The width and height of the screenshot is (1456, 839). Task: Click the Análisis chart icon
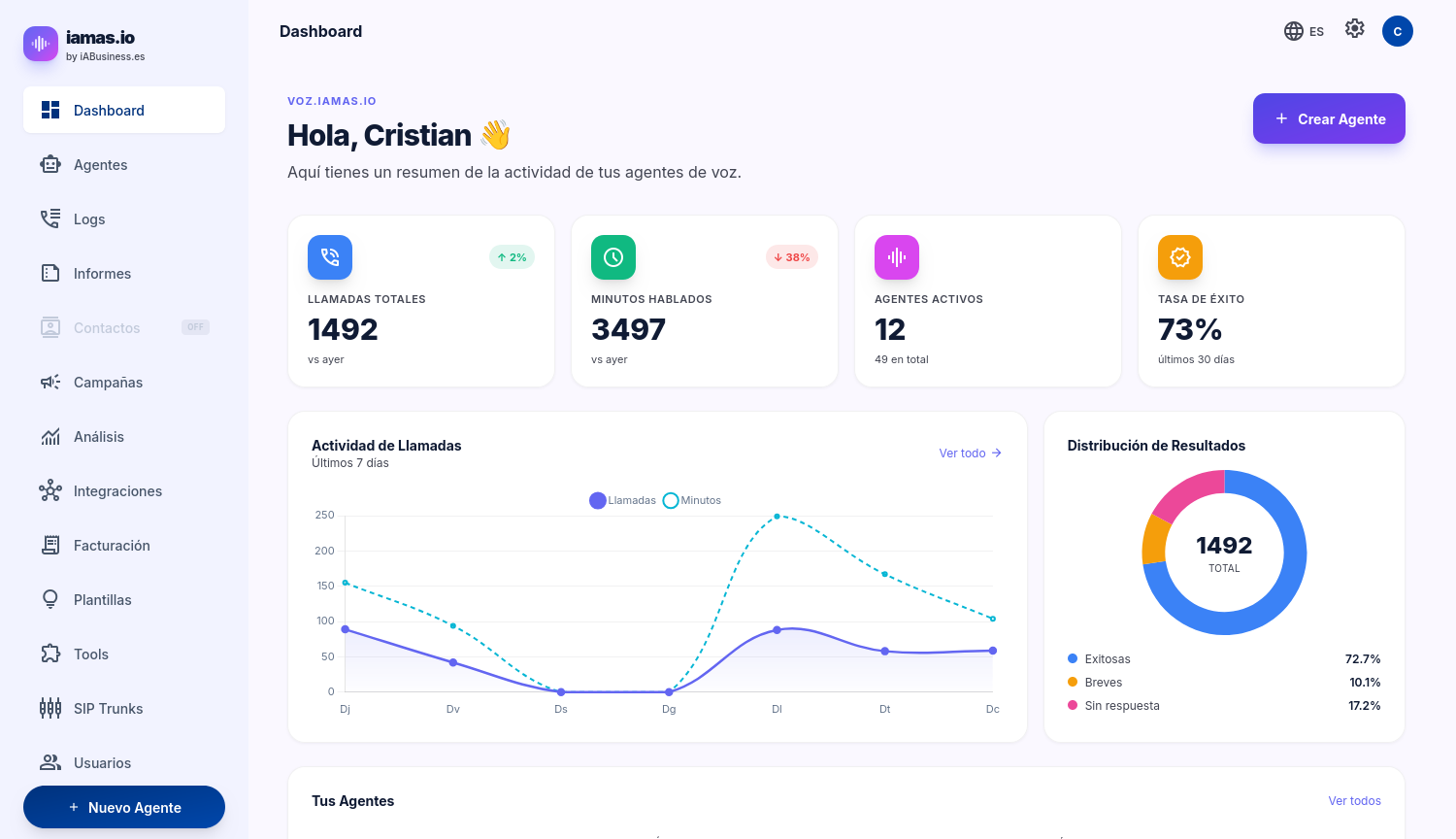(x=50, y=436)
